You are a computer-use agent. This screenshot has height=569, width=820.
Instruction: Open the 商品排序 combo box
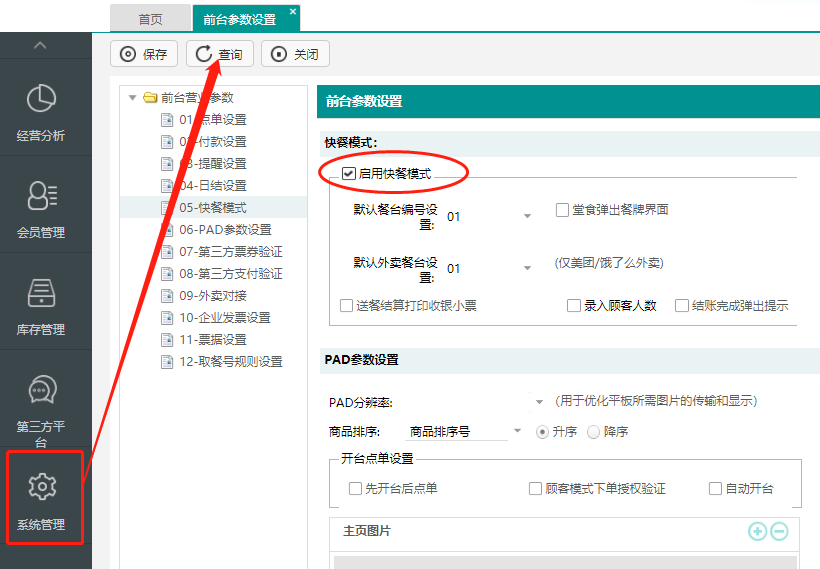pos(517,432)
